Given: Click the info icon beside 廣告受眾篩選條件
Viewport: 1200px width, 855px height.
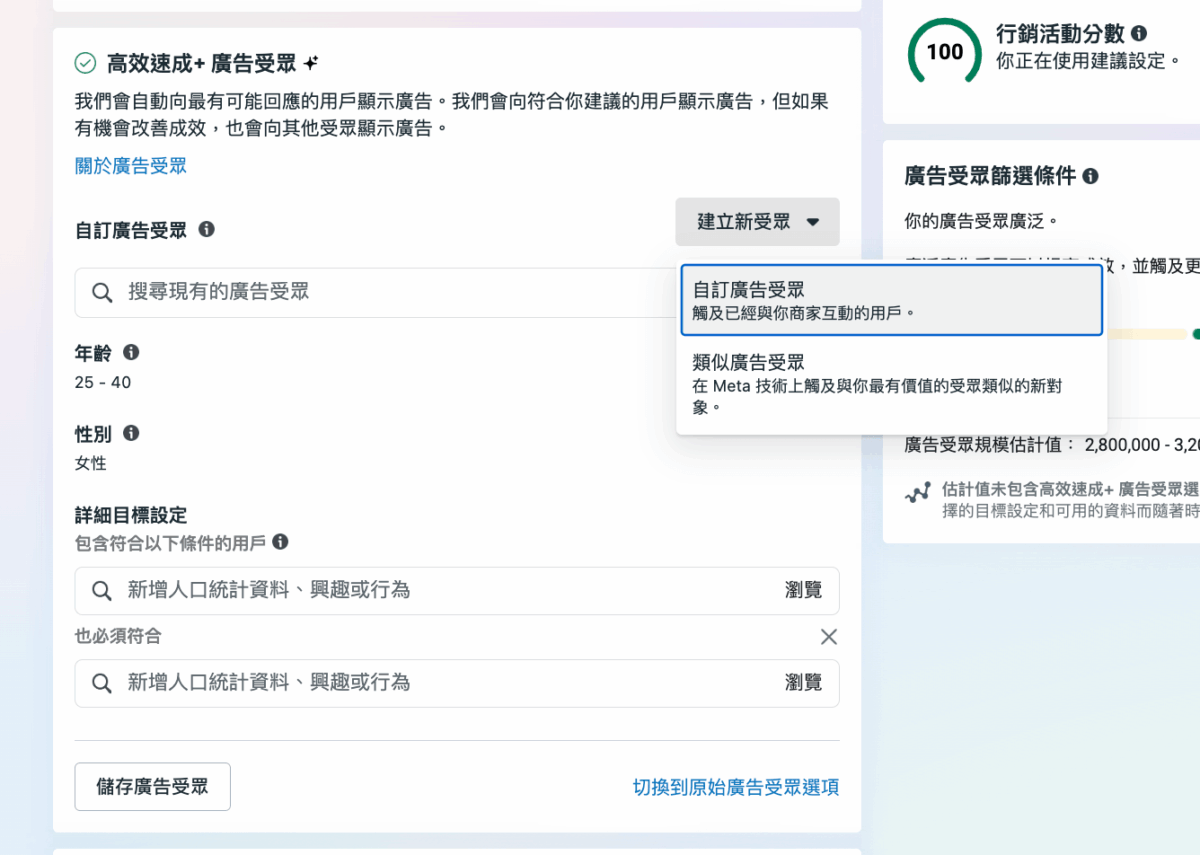Looking at the screenshot, I should pos(1090,176).
